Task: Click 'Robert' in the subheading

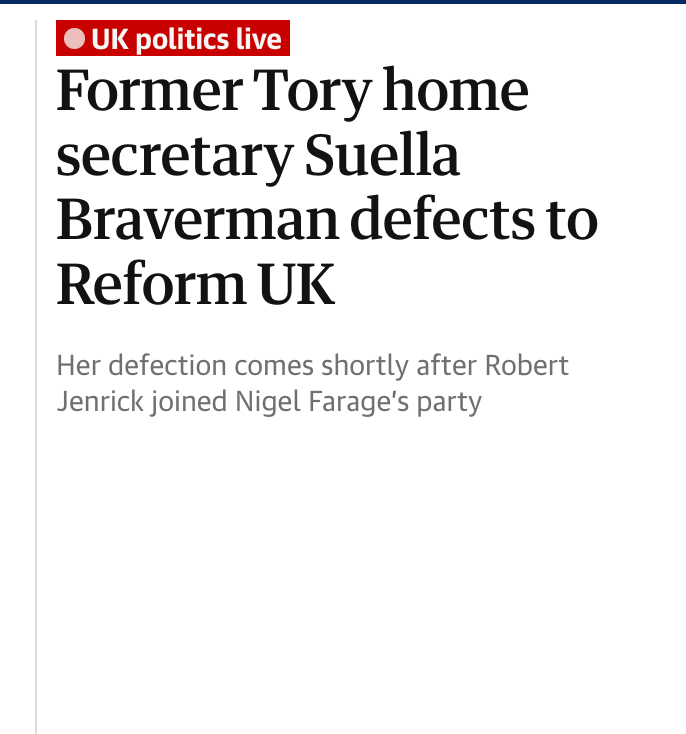Action: pos(527,365)
